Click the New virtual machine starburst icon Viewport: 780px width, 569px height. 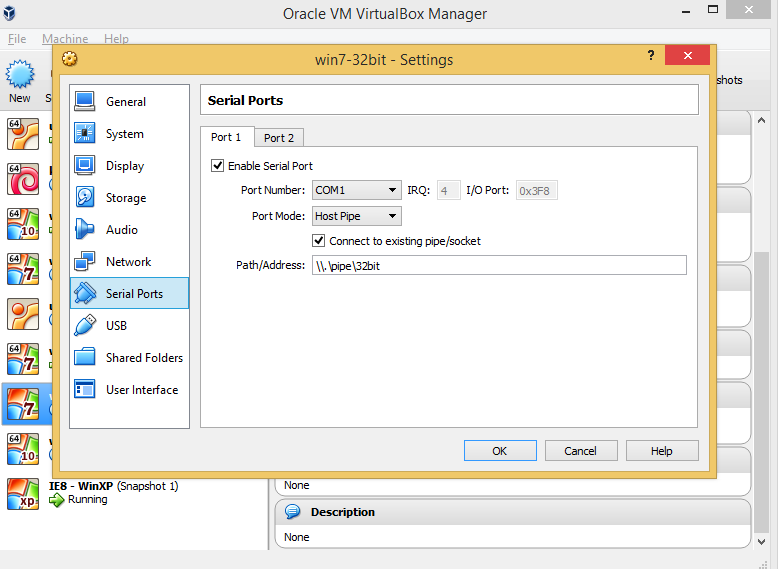click(20, 74)
